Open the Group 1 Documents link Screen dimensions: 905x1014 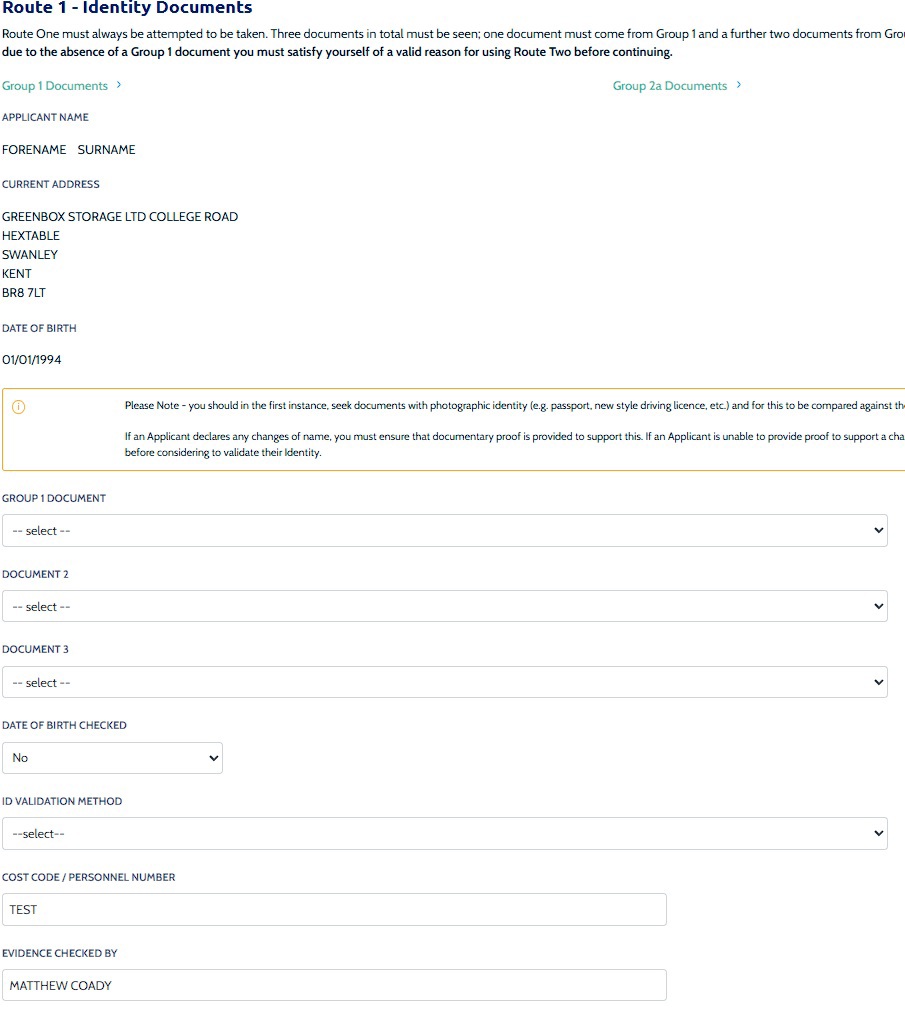(x=55, y=86)
